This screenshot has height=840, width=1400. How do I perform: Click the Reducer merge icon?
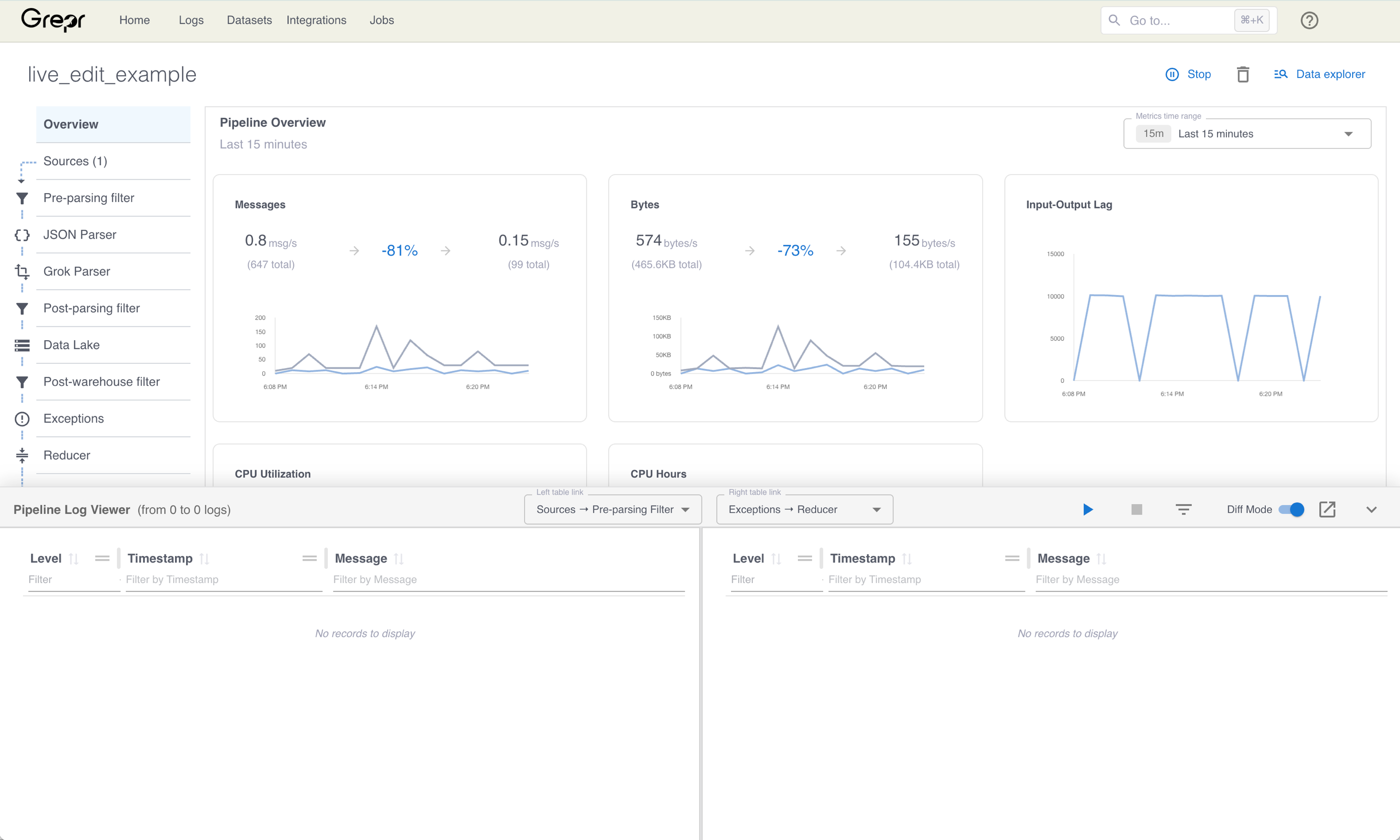(22, 455)
